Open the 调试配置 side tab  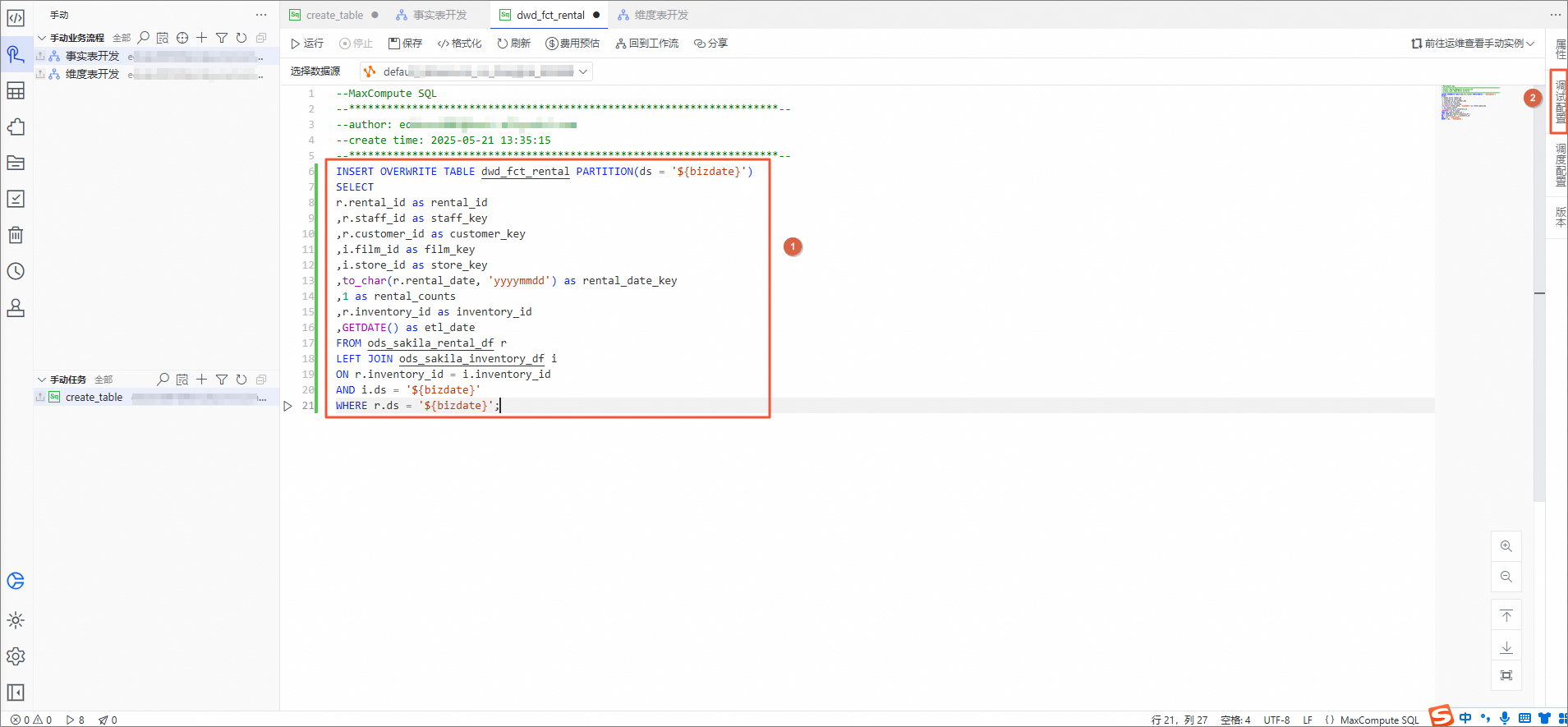tap(1560, 102)
